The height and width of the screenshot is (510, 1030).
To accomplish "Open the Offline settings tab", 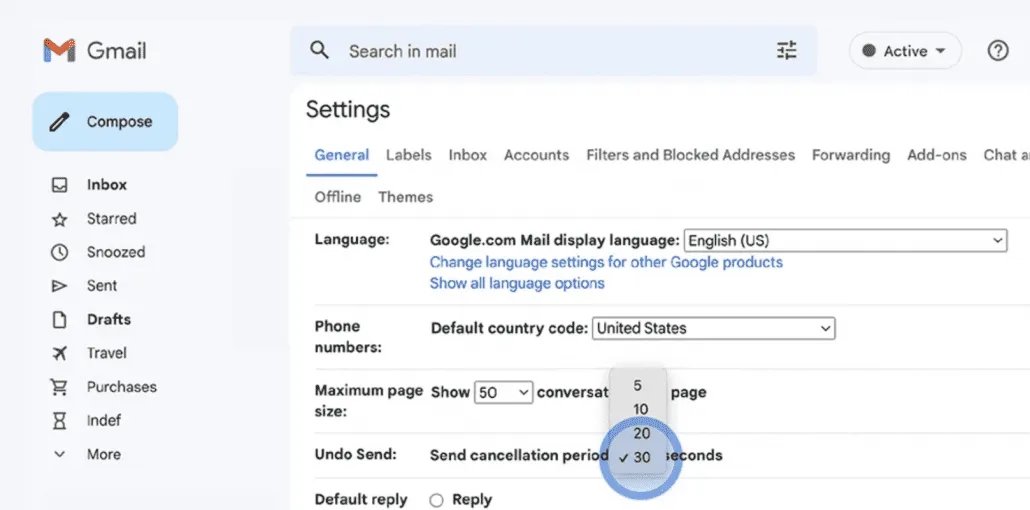I will [x=338, y=197].
